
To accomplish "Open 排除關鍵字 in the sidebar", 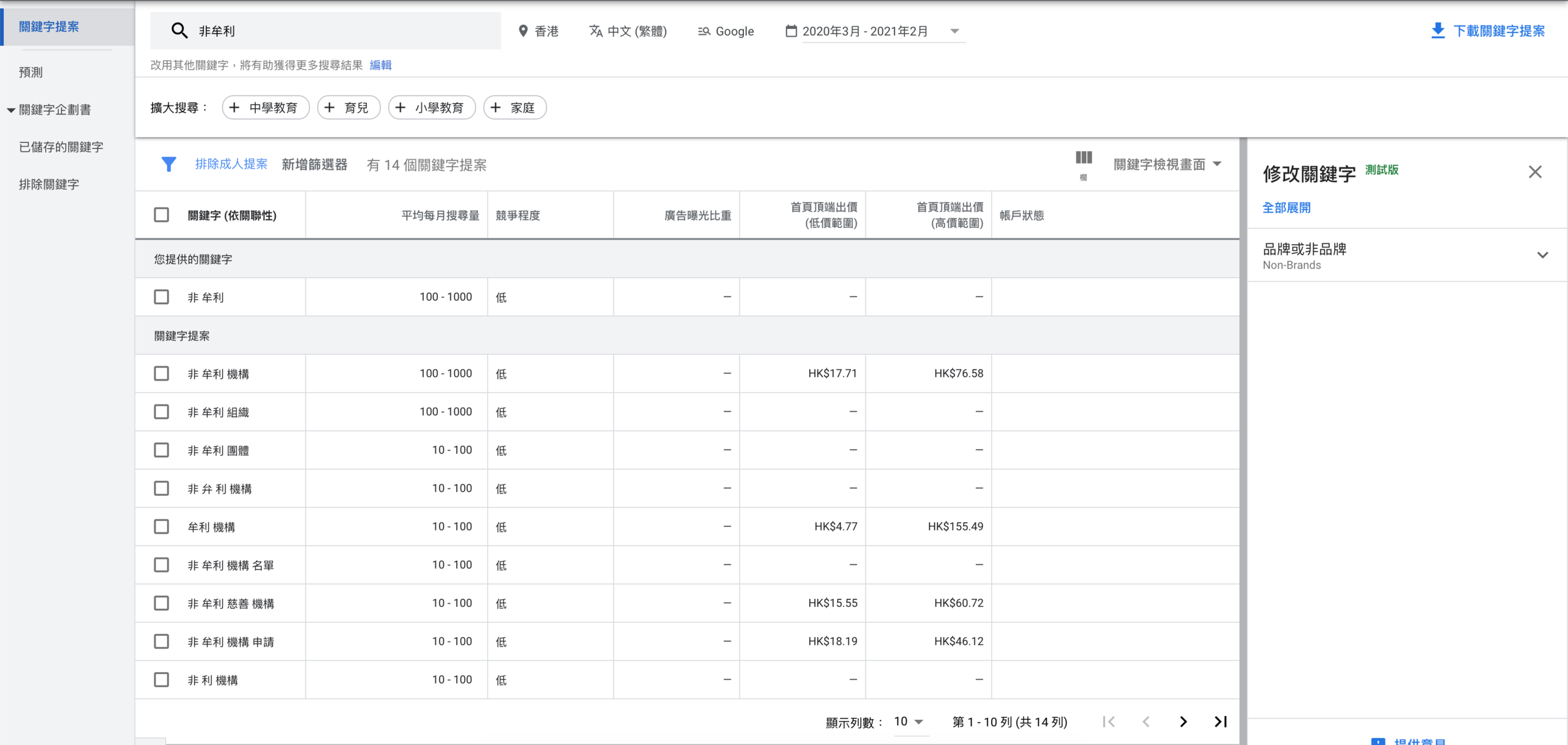I will [49, 184].
